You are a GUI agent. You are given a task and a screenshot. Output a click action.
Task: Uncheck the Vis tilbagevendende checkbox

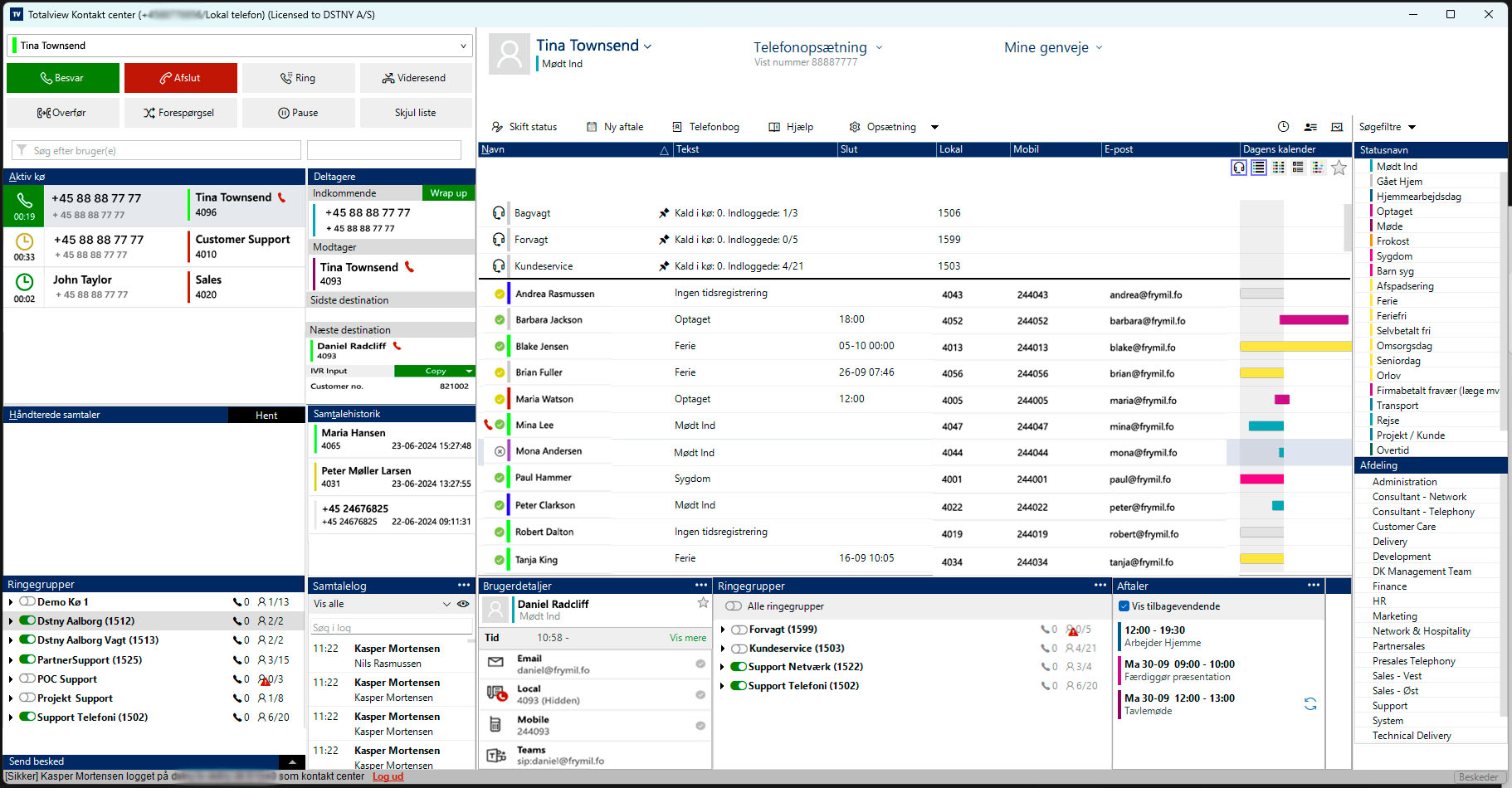(1124, 606)
